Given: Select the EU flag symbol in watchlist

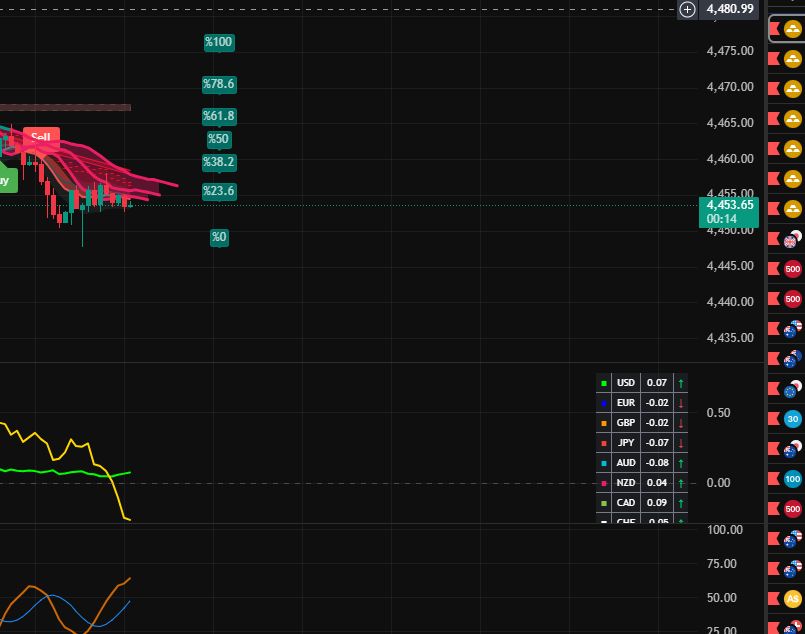Looking at the screenshot, I should [792, 390].
